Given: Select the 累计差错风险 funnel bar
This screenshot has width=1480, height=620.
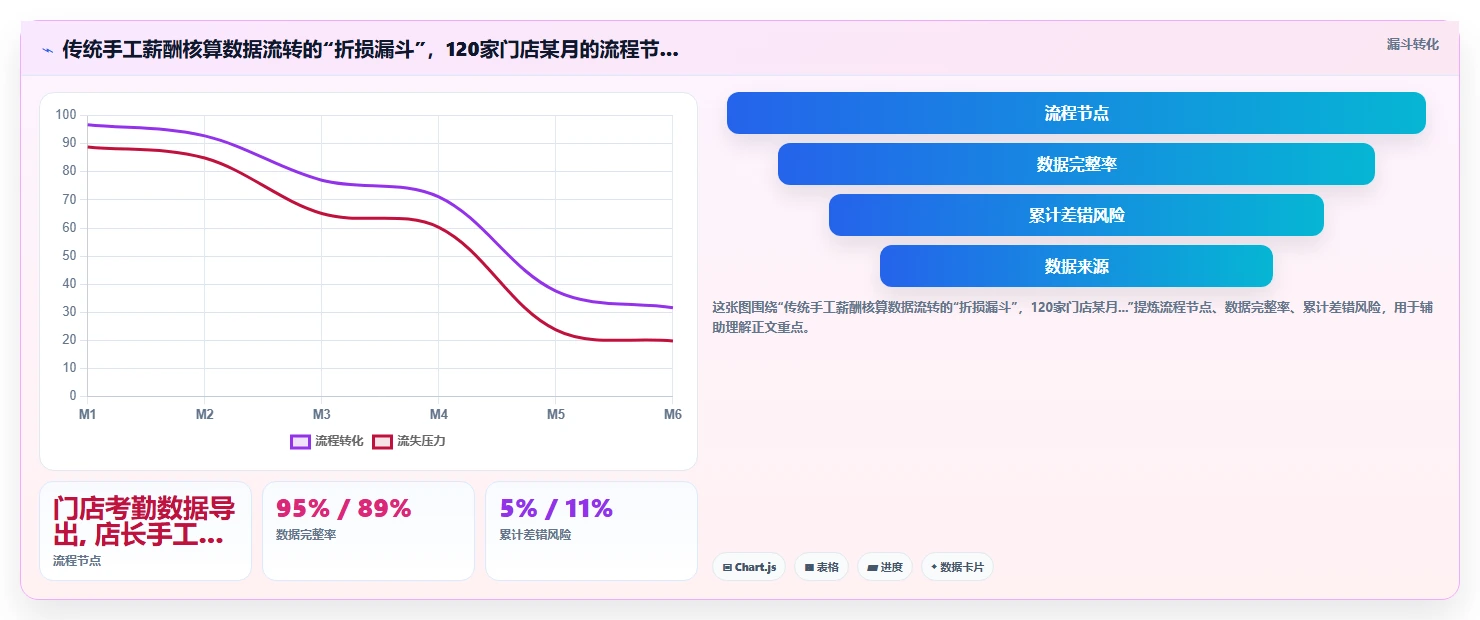Looking at the screenshot, I should click(x=1076, y=215).
